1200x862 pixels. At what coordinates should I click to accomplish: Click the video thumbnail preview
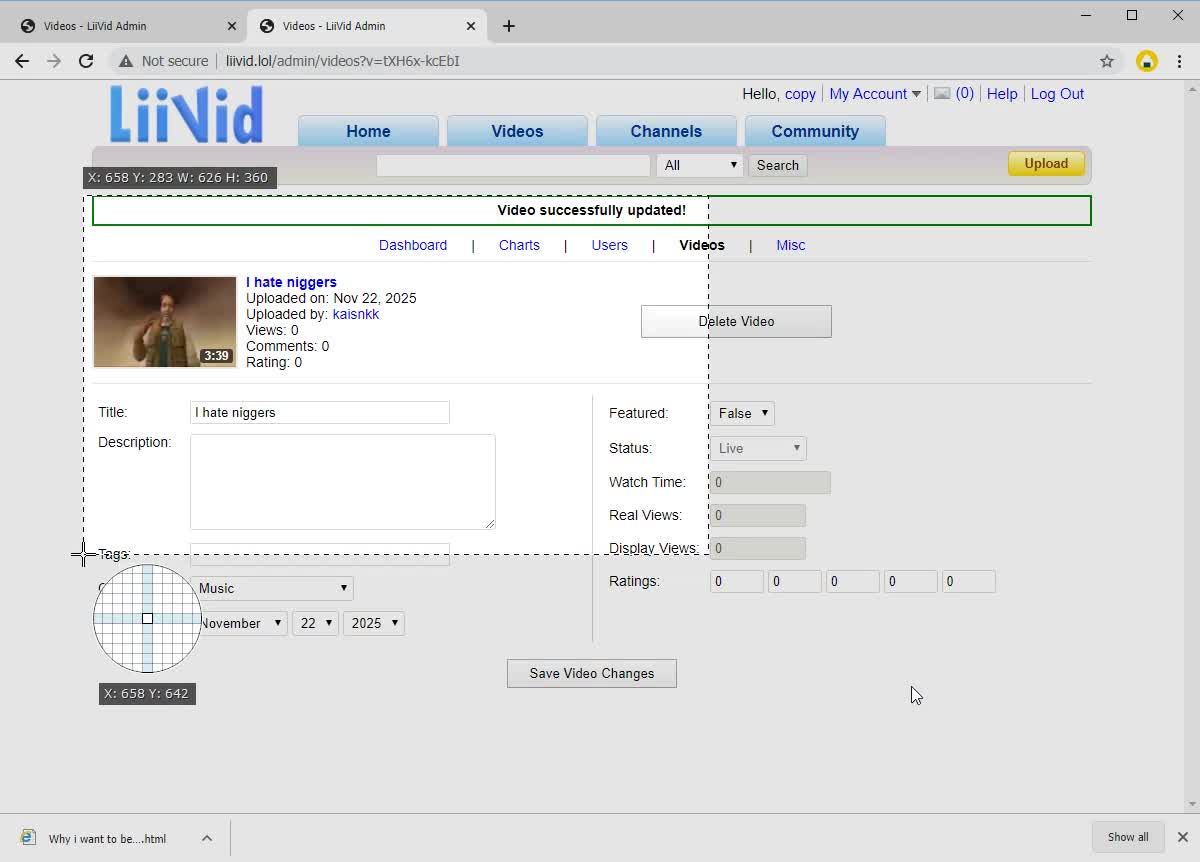point(164,321)
